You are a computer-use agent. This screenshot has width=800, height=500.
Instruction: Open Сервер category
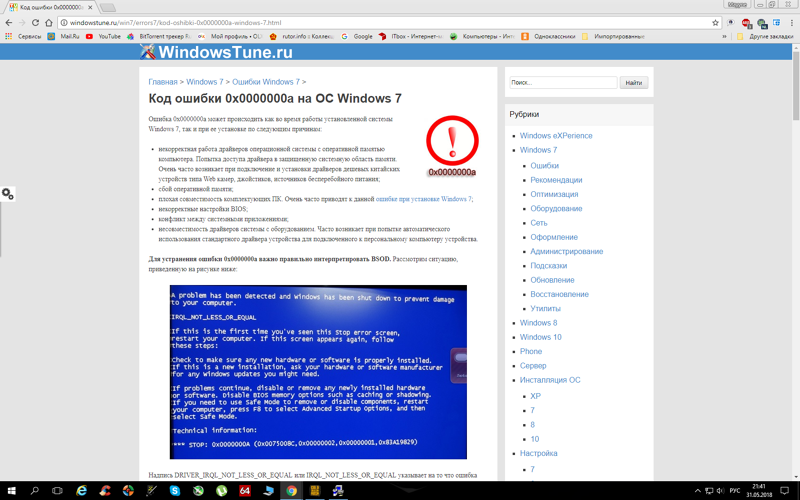(533, 365)
